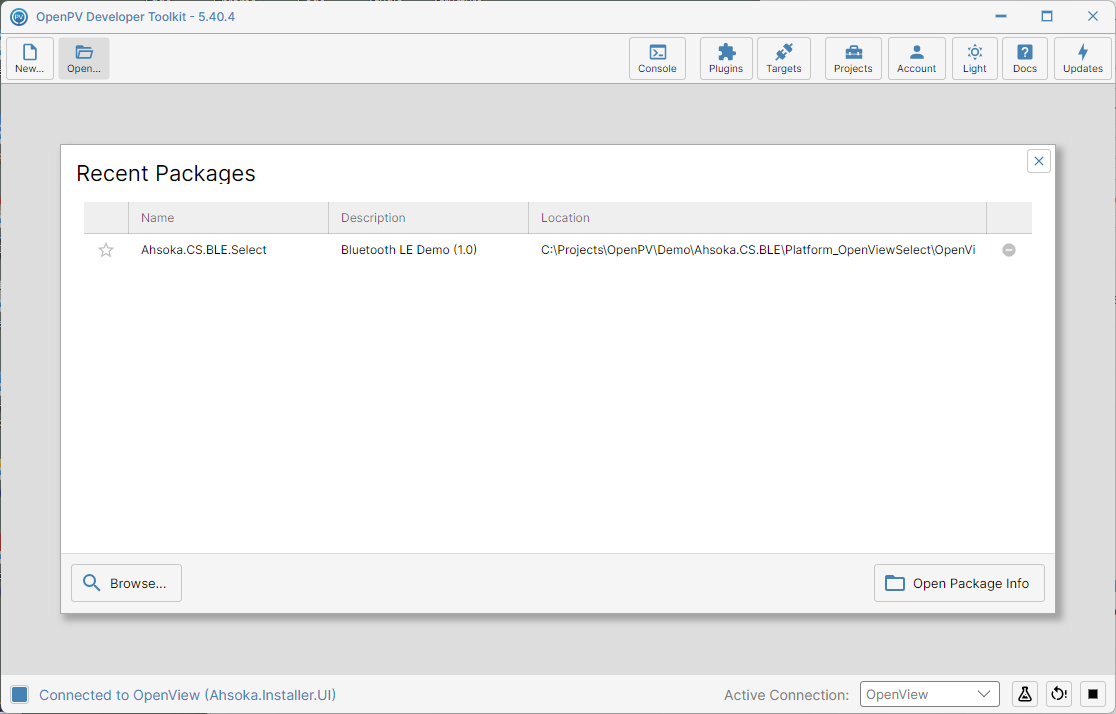Close the Recent Packages dialog
This screenshot has height=714, width=1116.
click(x=1038, y=161)
